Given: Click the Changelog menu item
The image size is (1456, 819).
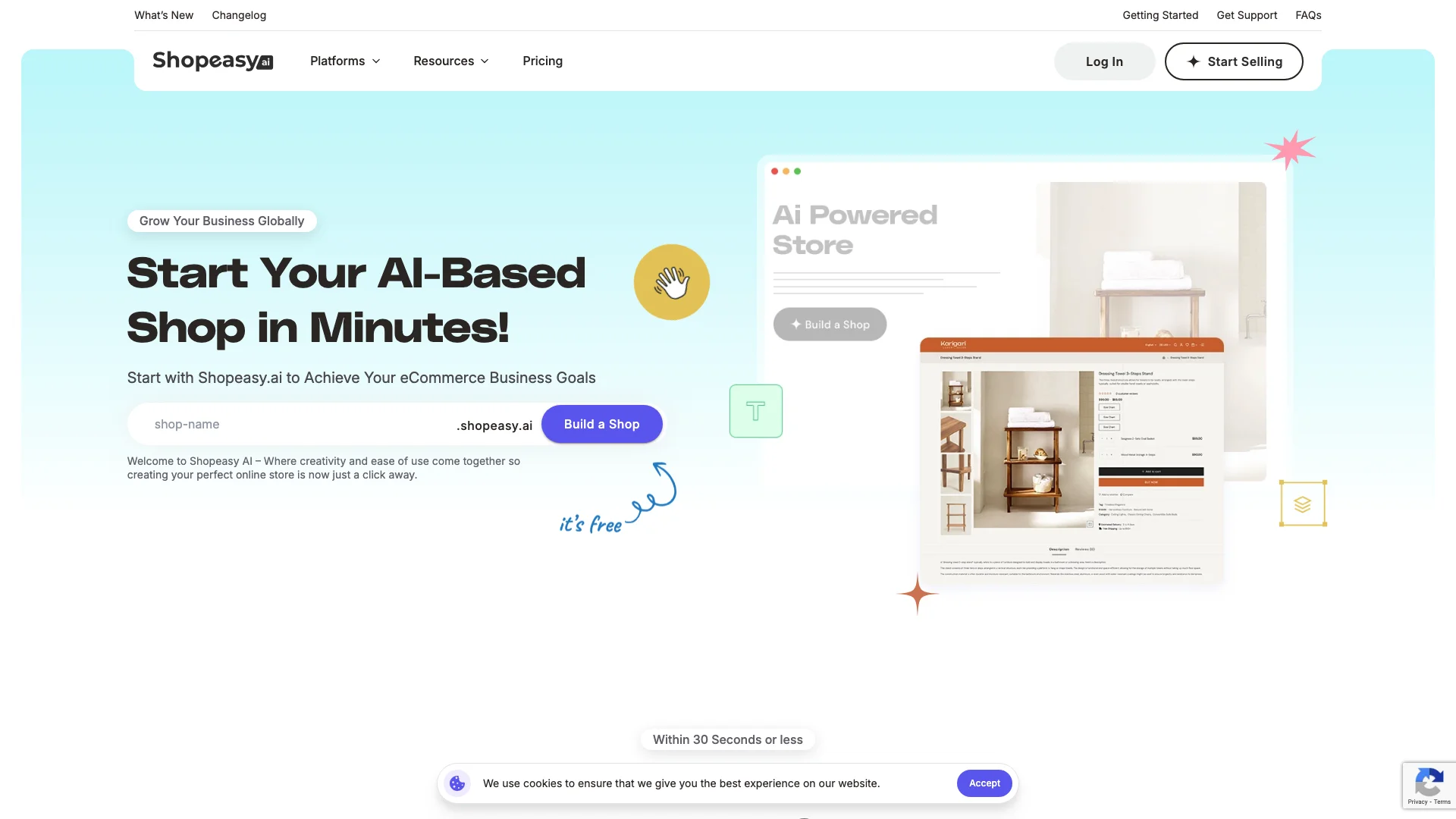Looking at the screenshot, I should click(x=239, y=15).
